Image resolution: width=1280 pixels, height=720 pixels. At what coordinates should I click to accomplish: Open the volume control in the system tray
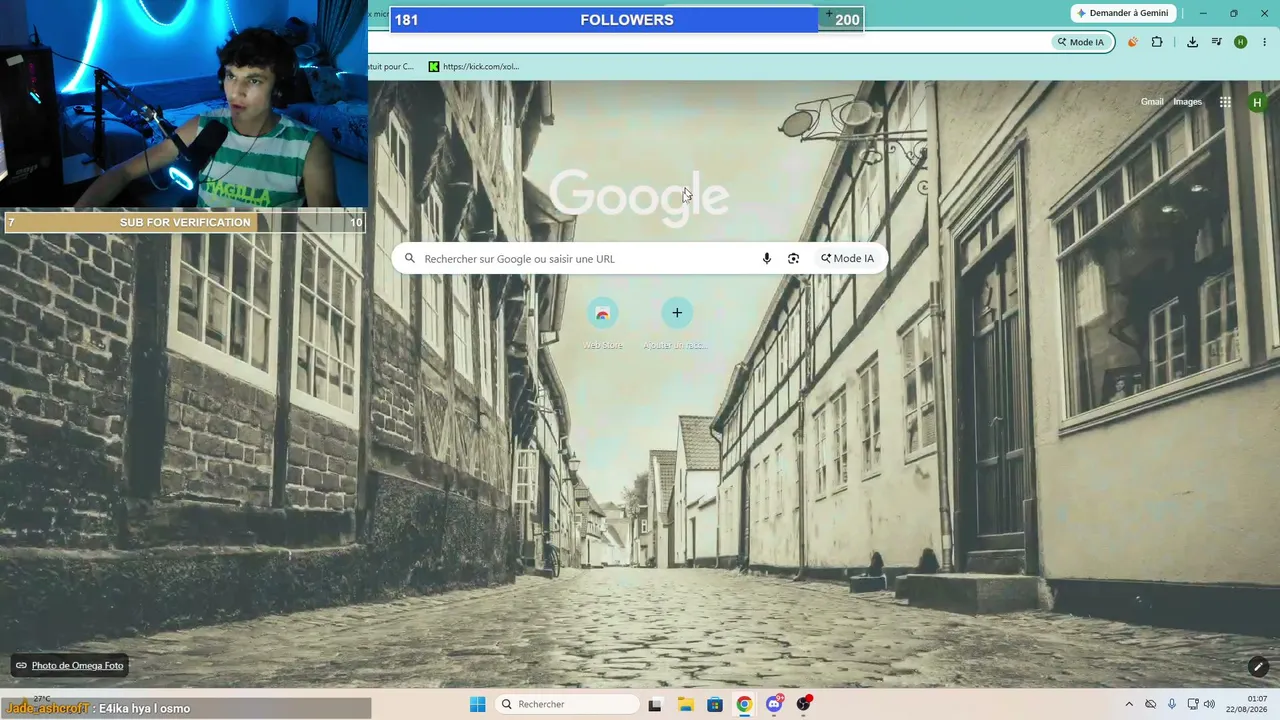tap(1210, 704)
